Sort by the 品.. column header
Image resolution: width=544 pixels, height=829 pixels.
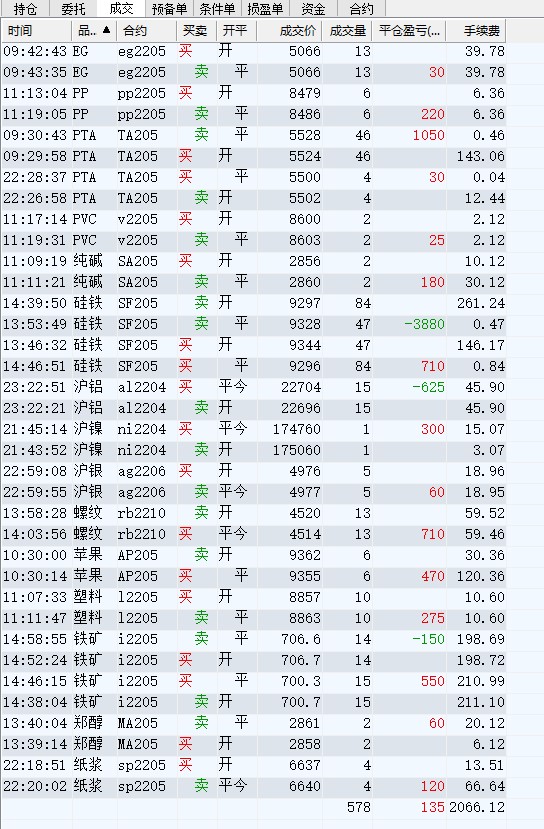click(x=94, y=31)
